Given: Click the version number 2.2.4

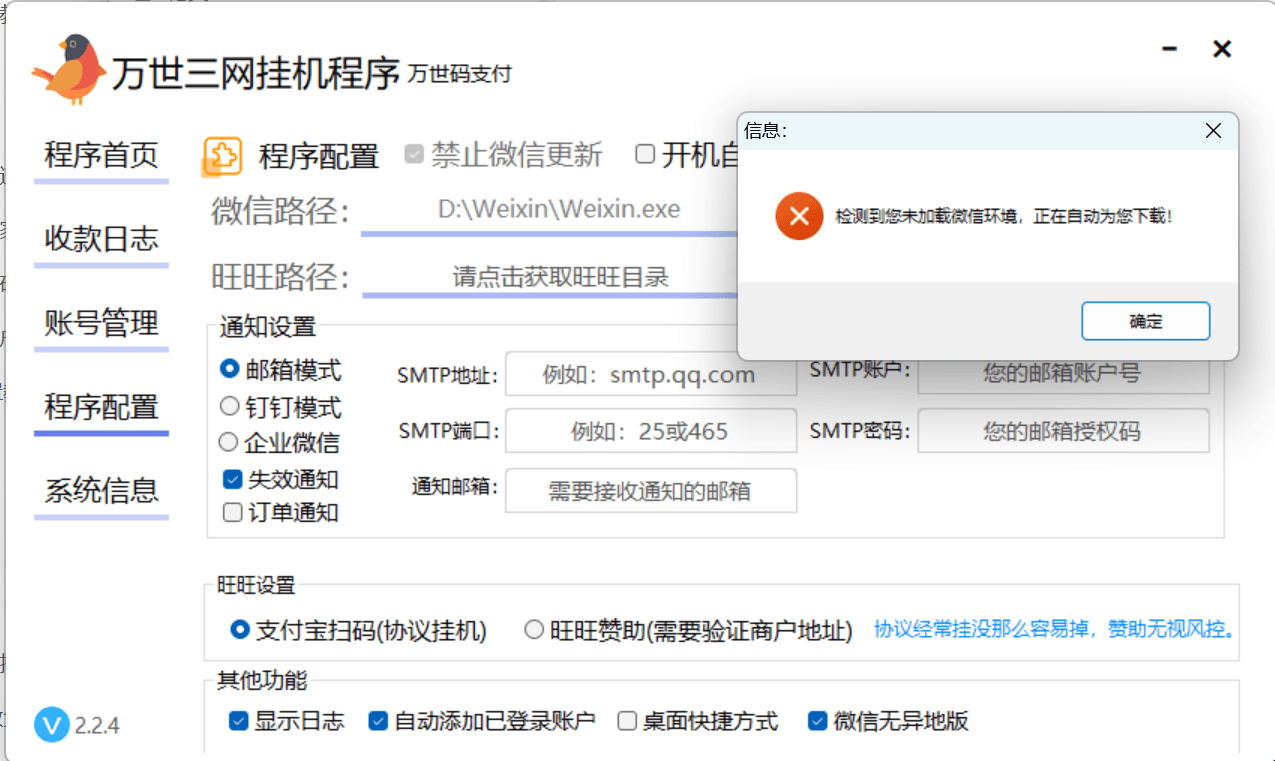Looking at the screenshot, I should coord(97,725).
